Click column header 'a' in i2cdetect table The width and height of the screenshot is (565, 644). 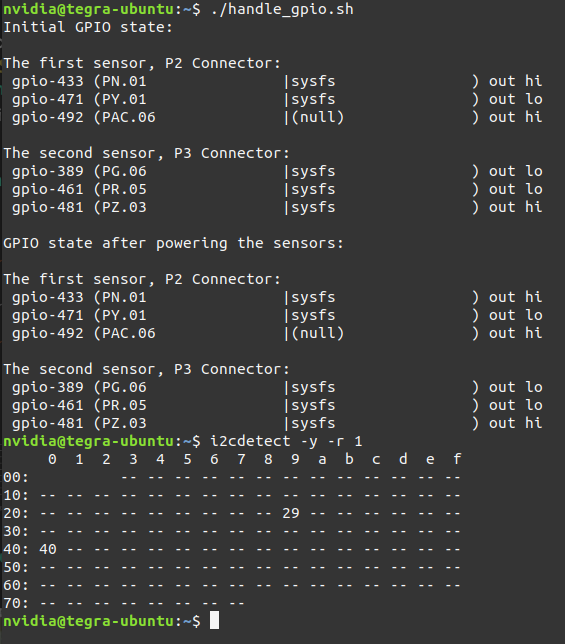[322, 459]
